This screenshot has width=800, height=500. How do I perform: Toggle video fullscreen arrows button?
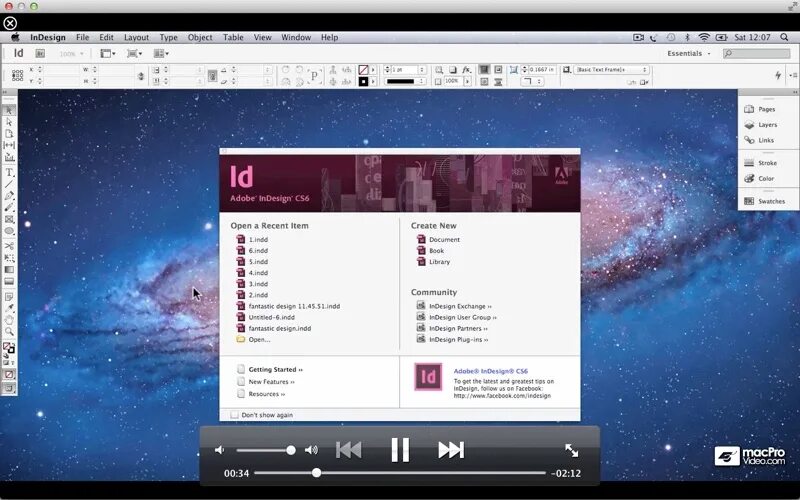pos(571,450)
